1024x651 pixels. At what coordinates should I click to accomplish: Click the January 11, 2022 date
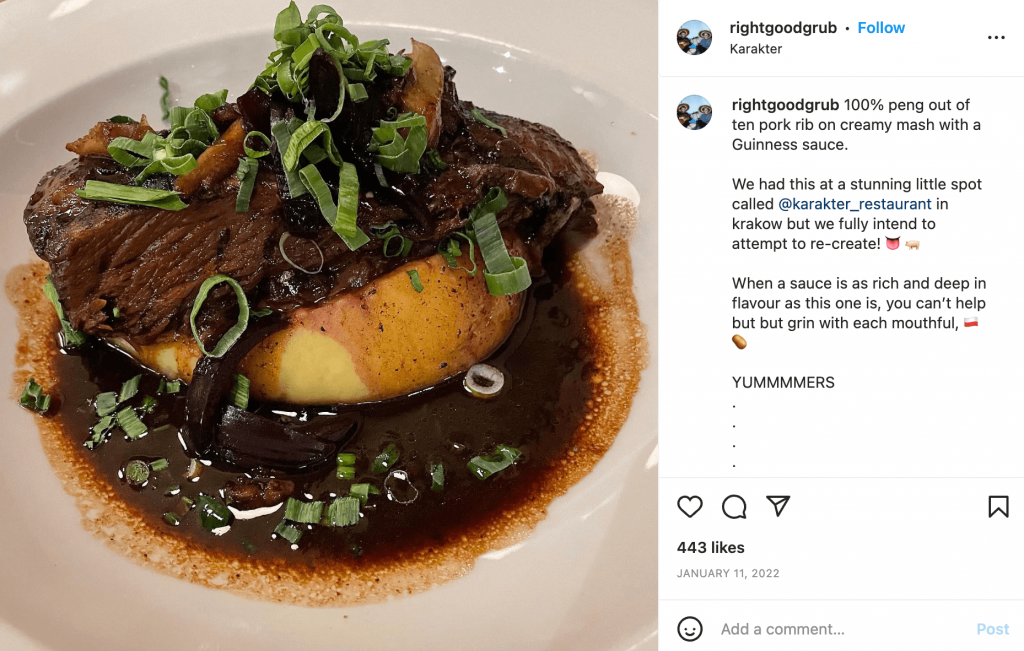(x=728, y=573)
